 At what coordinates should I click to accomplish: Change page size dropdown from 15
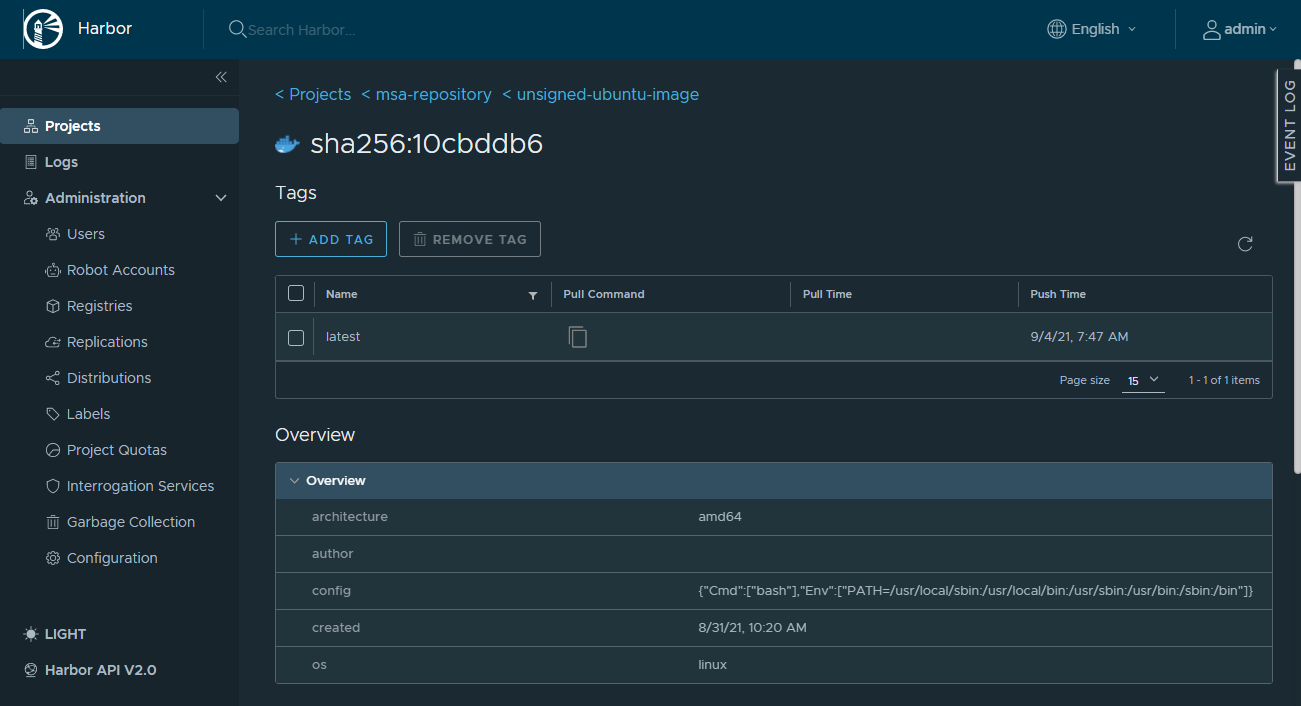tap(1143, 380)
